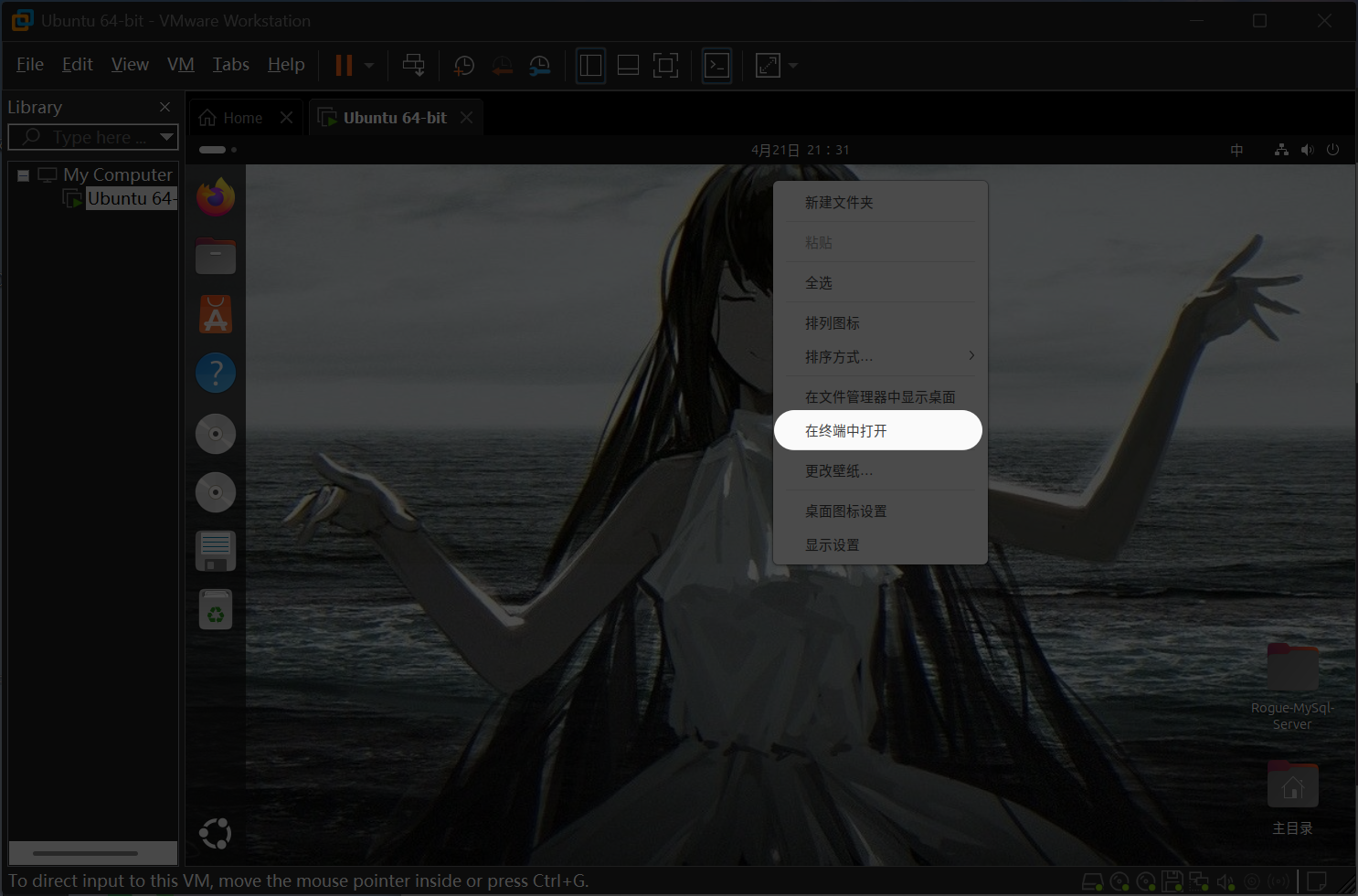Screen dimensions: 1358x896
Task: Click 新建文件夹 in the context menu
Action: pos(839,203)
